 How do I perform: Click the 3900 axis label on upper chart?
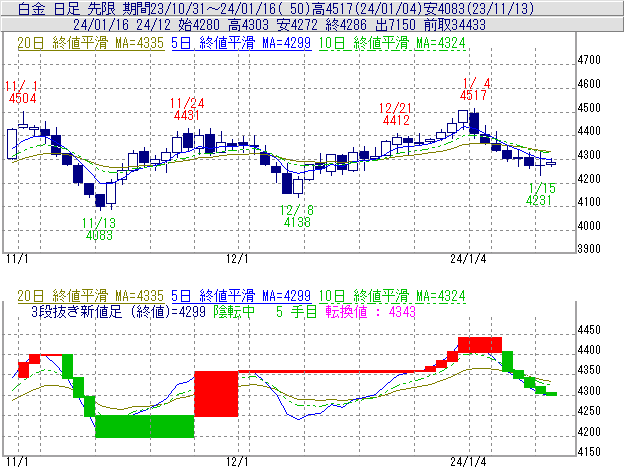click(589, 249)
